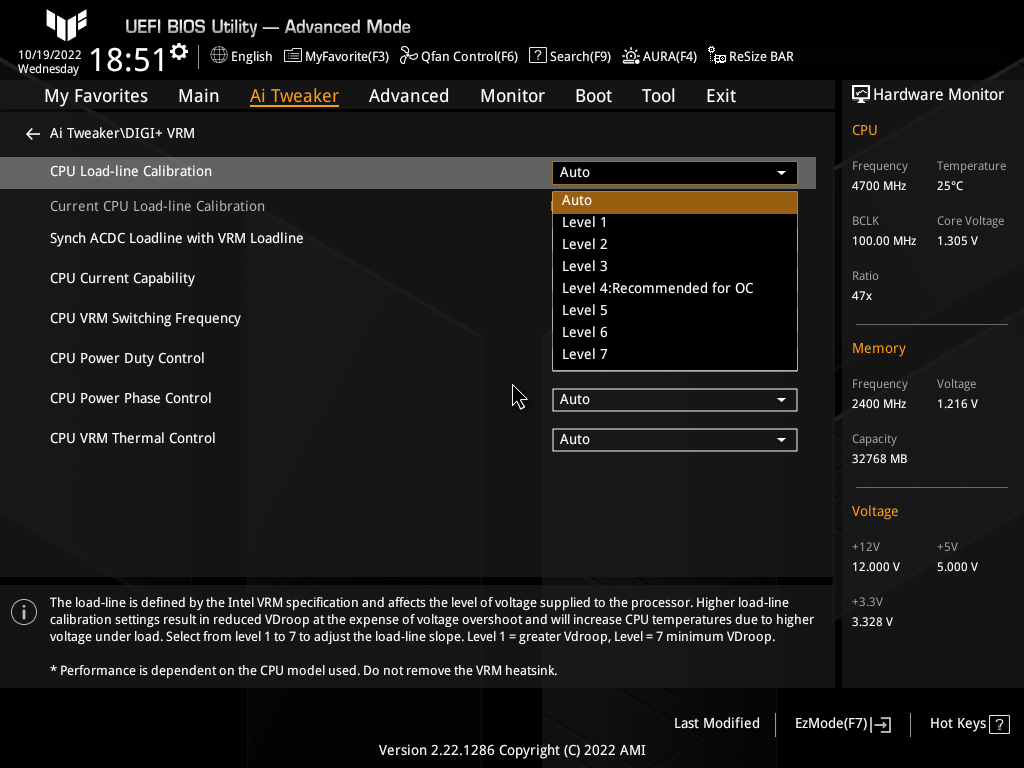1024x768 pixels.
Task: Select Level 4:Recommended for OC
Action: point(657,288)
